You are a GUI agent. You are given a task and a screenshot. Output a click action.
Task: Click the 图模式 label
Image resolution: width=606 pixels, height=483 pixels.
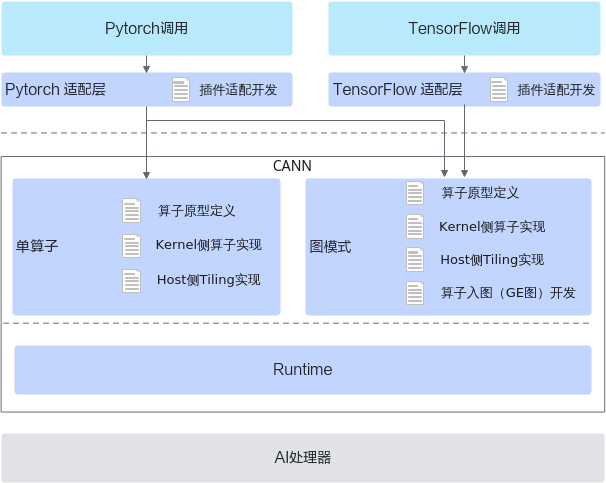click(x=330, y=247)
